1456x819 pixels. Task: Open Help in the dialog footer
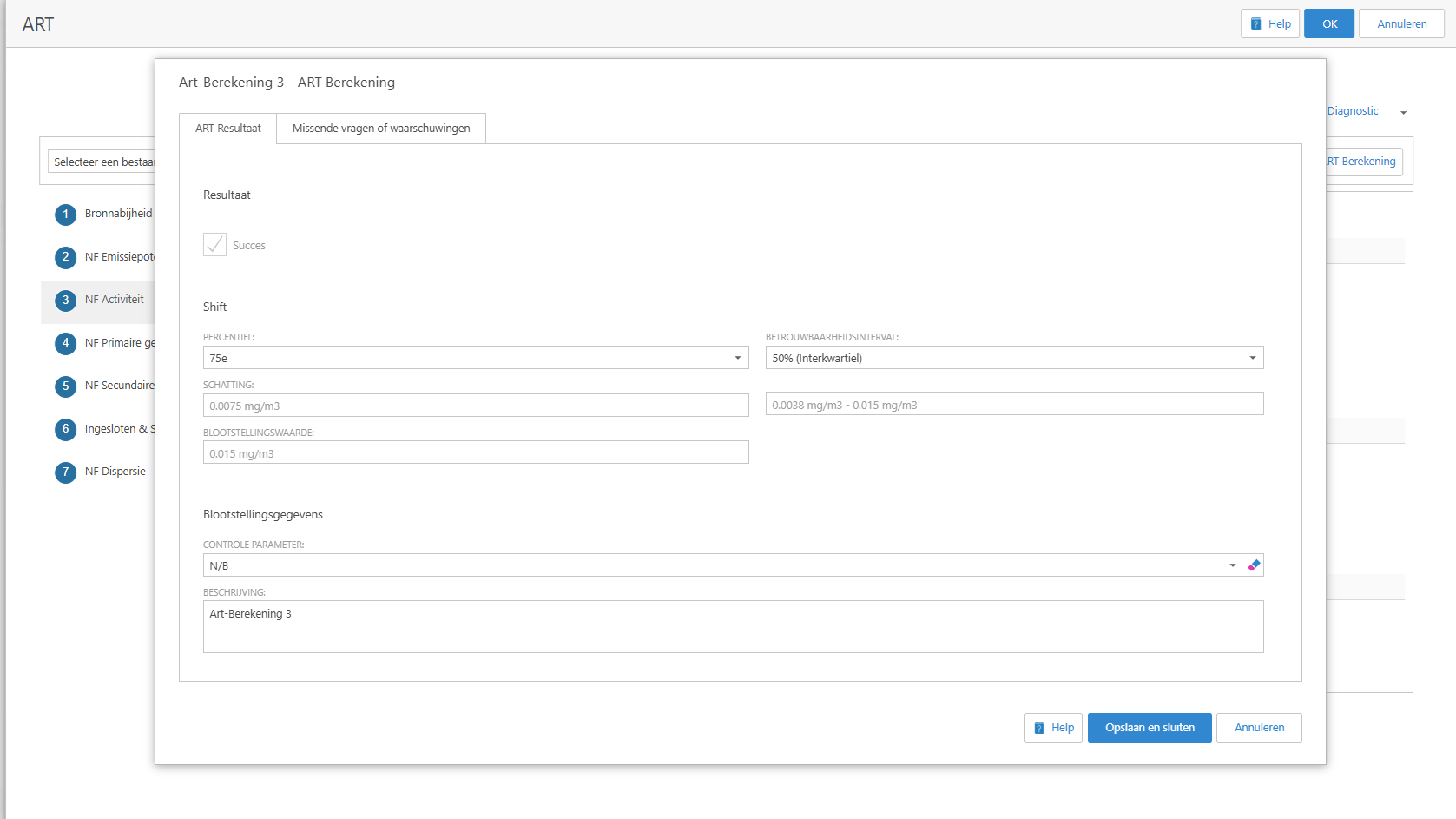click(x=1053, y=728)
